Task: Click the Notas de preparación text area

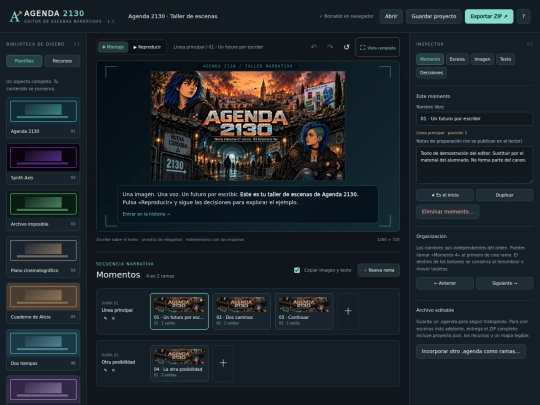Action: pos(474,165)
